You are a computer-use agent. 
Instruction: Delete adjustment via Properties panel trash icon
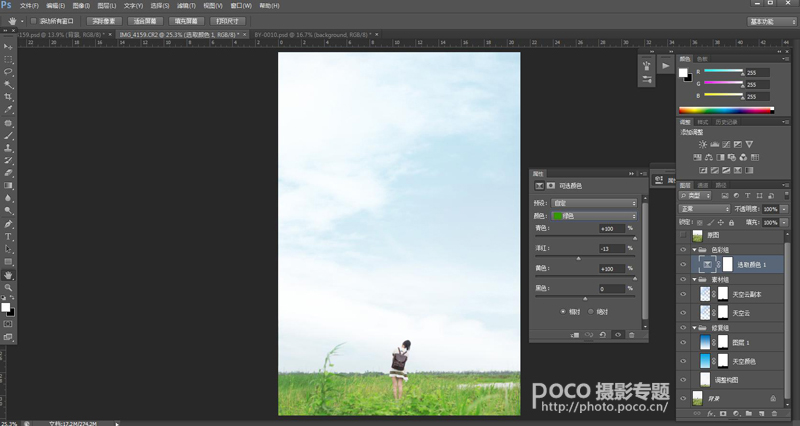click(632, 335)
